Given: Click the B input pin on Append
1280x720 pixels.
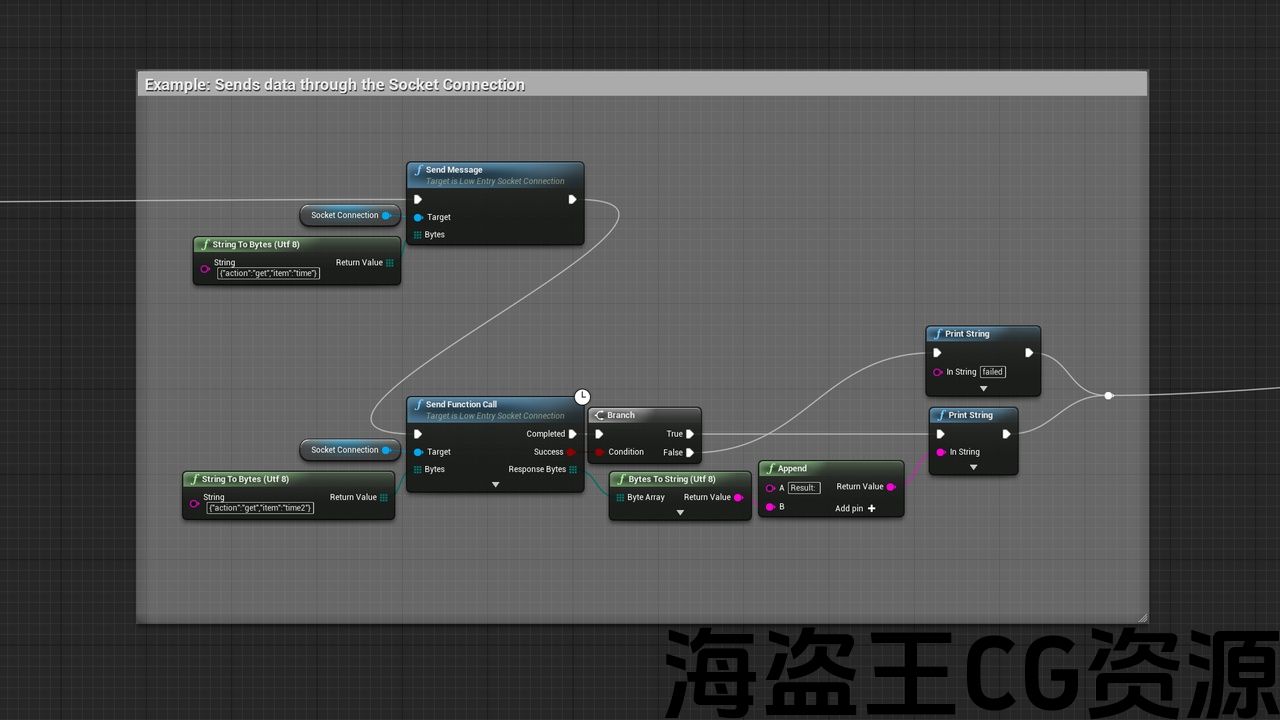Looking at the screenshot, I should pyautogui.click(x=769, y=508).
